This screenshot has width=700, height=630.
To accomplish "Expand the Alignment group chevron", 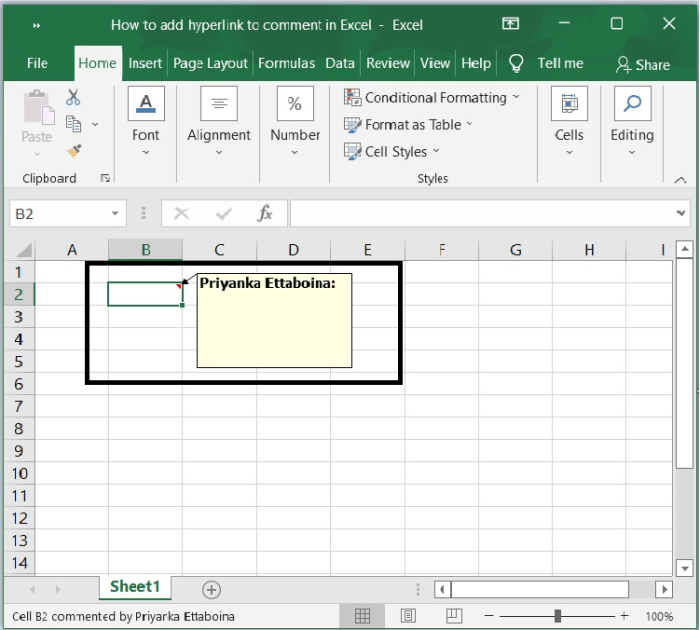I will 219,153.
